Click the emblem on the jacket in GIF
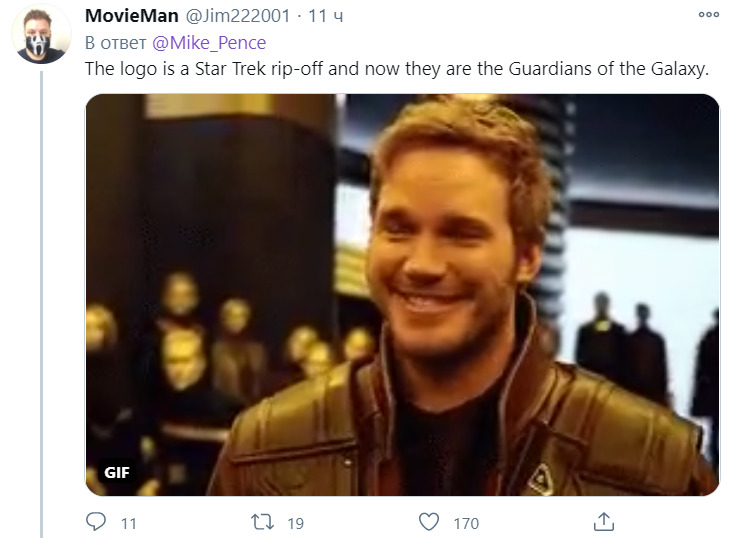The height and width of the screenshot is (538, 737). pyautogui.click(x=541, y=479)
